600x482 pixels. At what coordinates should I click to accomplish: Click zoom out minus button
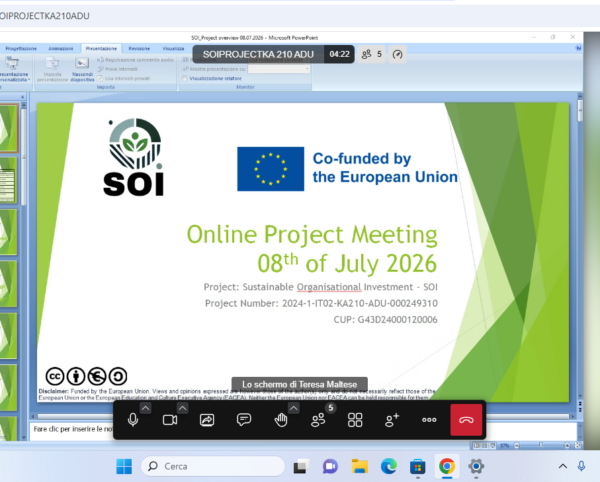[517, 445]
